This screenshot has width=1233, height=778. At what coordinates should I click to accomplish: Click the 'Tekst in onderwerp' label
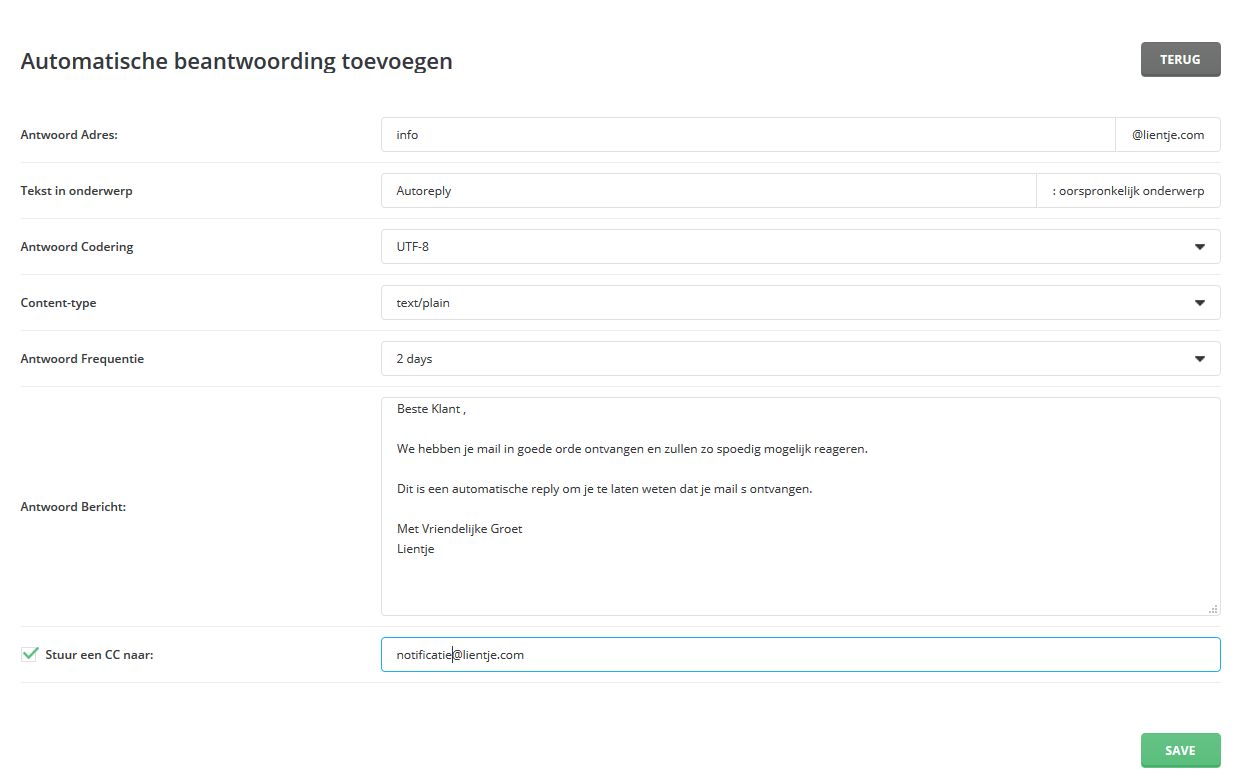pyautogui.click(x=76, y=191)
